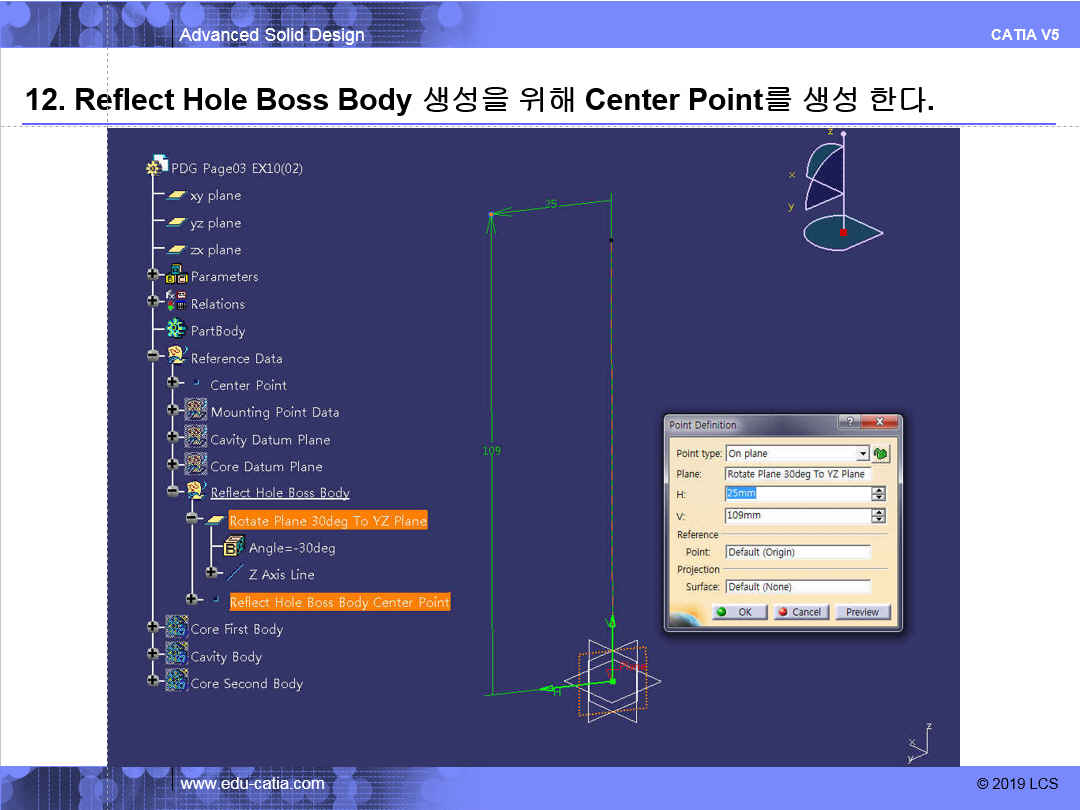This screenshot has height=810, width=1080.
Task: Click the PartBody gear icon
Action: 176,330
